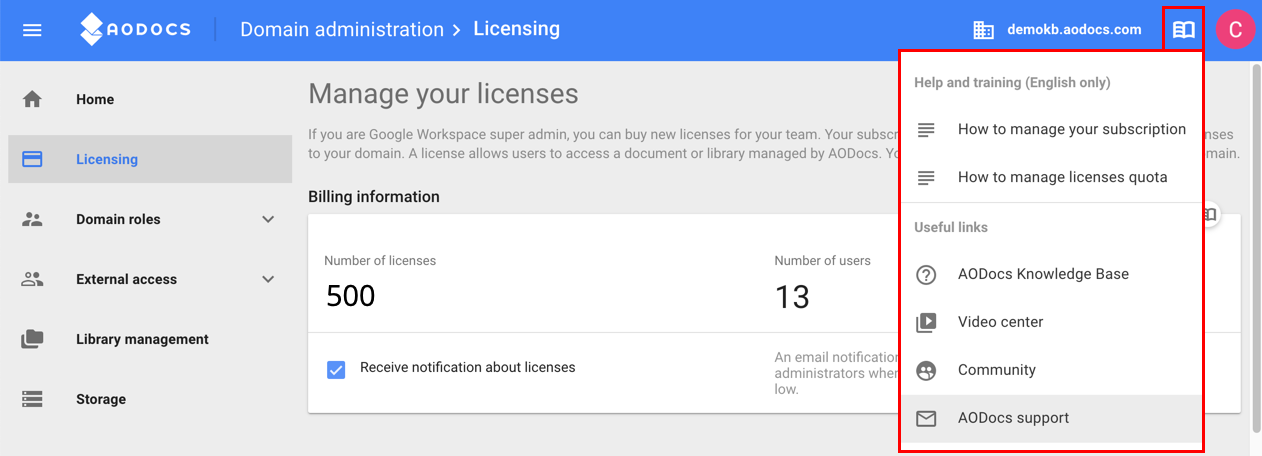The image size is (1262, 456).
Task: Expand the External access chevron
Action: [x=268, y=279]
